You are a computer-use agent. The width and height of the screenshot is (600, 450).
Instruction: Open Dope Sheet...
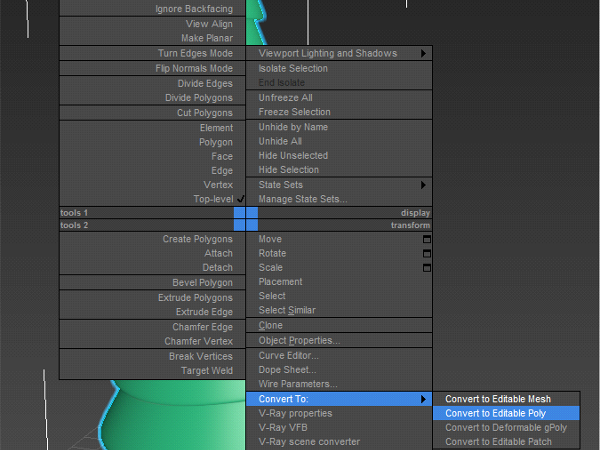tap(339, 370)
